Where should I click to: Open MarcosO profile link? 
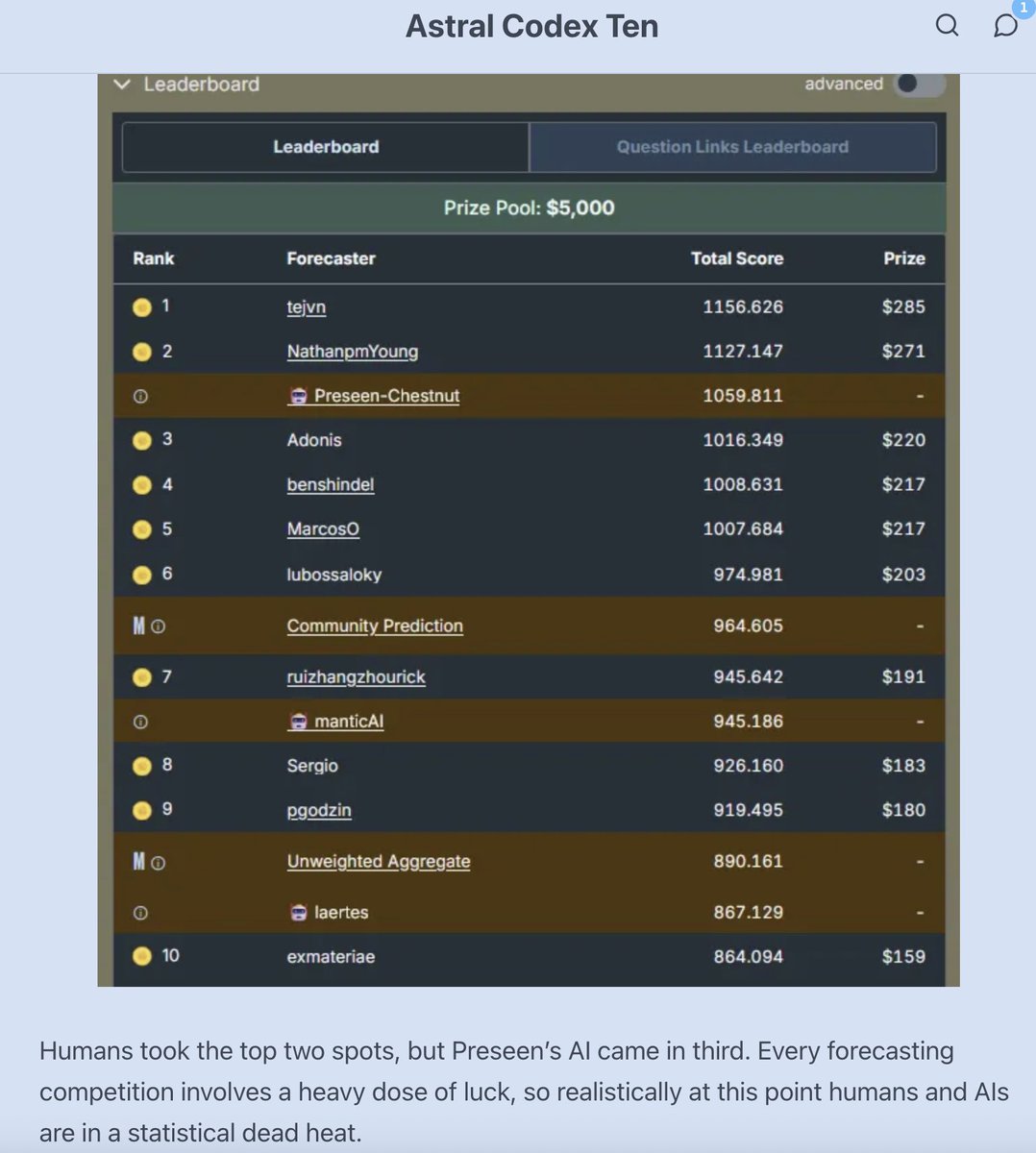click(x=323, y=529)
